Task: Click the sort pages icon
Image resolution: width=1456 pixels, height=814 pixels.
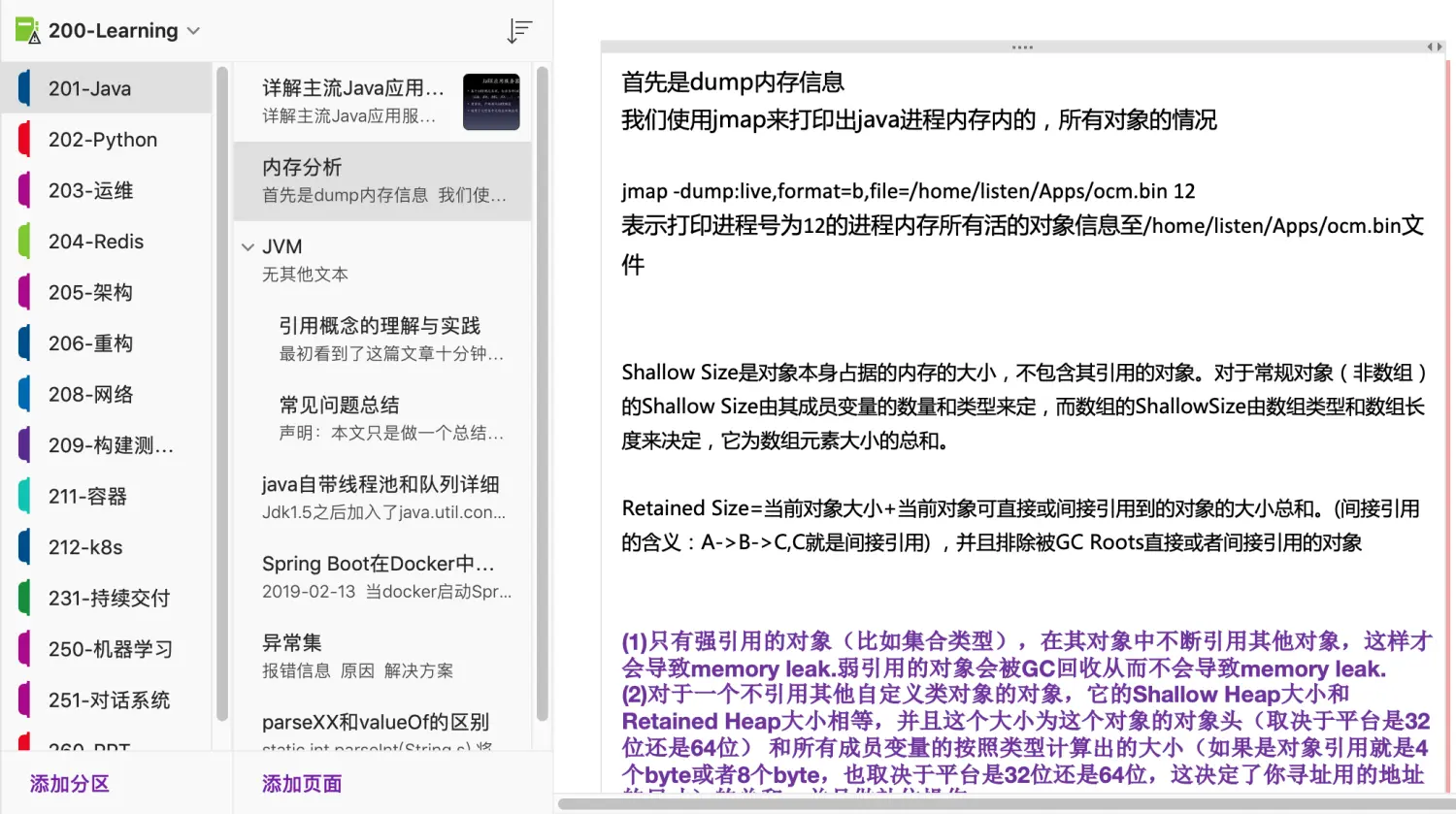Action: 519,31
